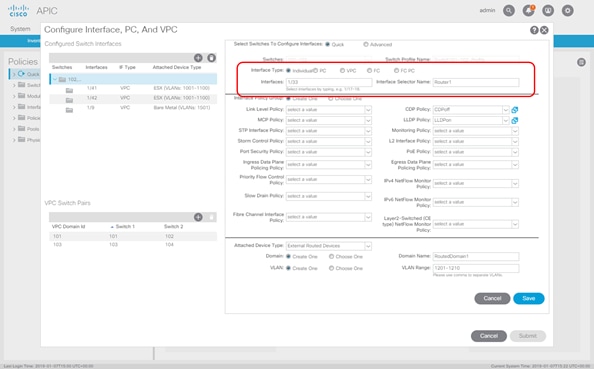Select FC PC interface type

[x=396, y=70]
